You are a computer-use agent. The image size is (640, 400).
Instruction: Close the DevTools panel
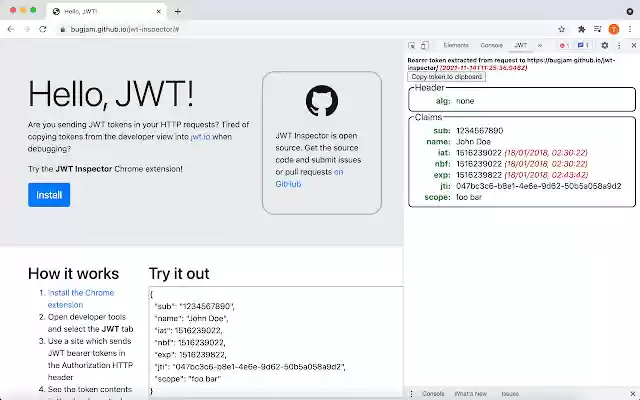pyautogui.click(x=634, y=46)
